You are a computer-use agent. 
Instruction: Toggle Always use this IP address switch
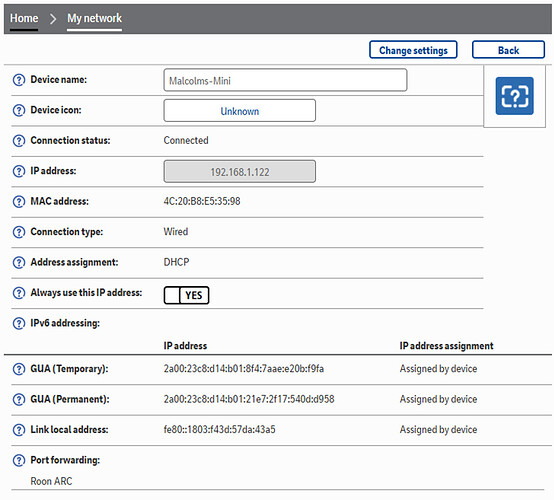pyautogui.click(x=186, y=295)
